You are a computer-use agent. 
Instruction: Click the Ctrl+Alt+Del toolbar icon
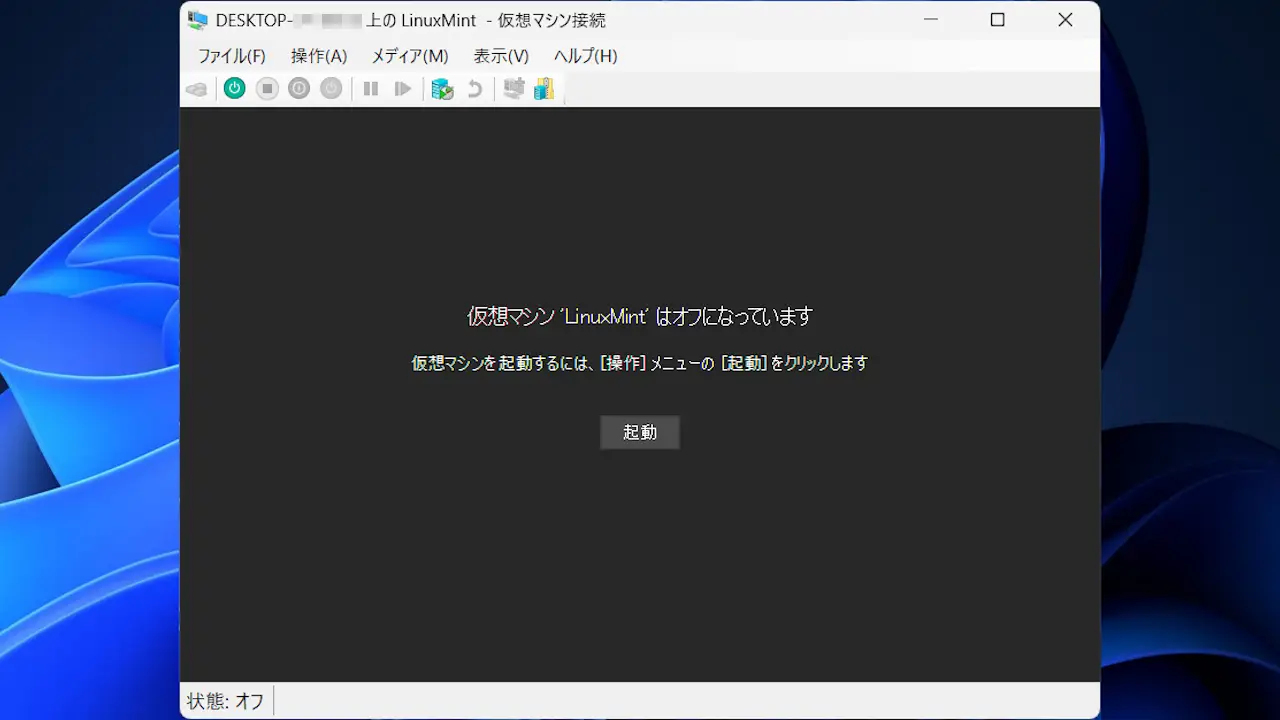pos(197,89)
